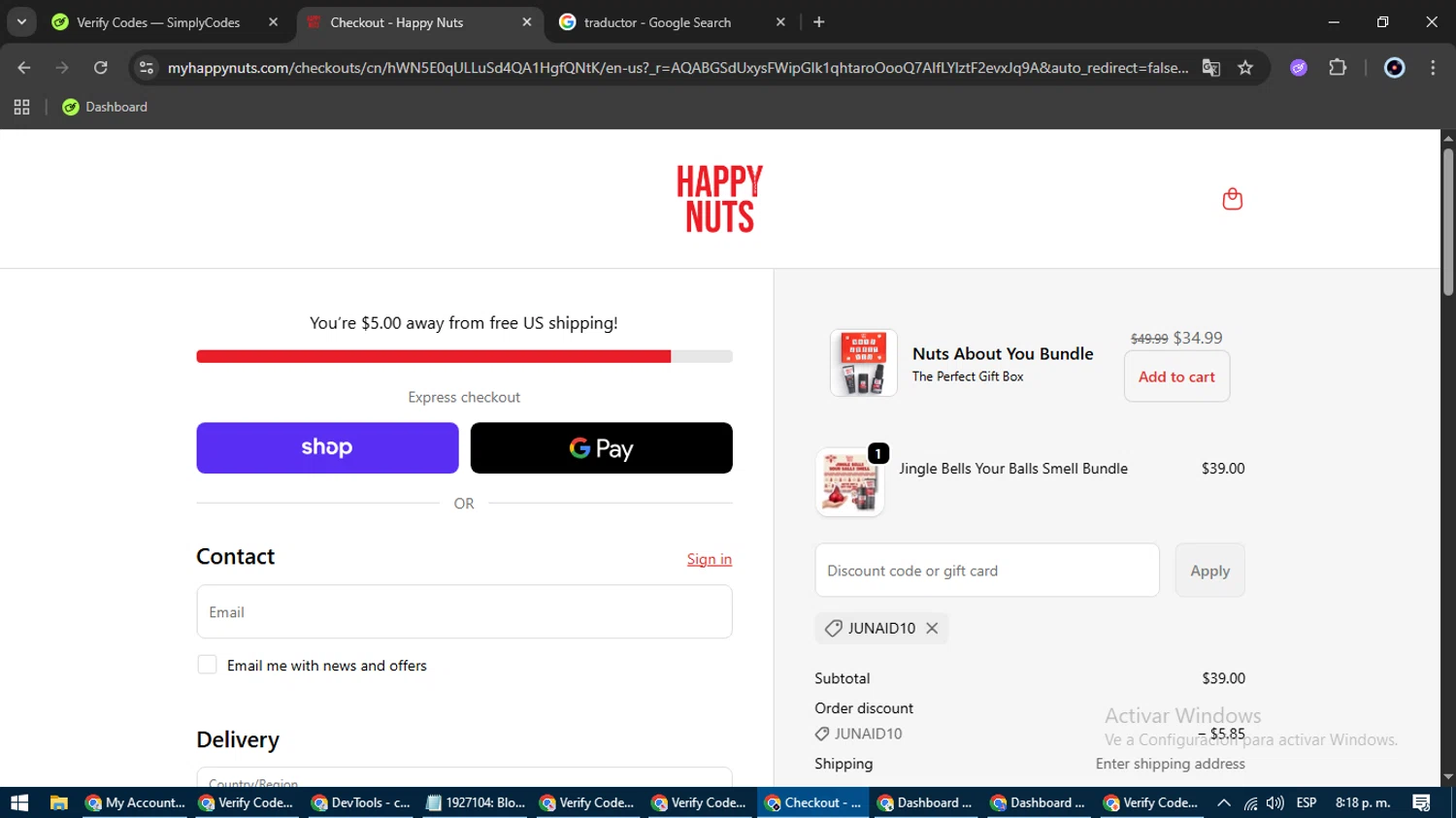Expand the tab search dropdown
Screen dimensions: 1456x818
point(21,21)
